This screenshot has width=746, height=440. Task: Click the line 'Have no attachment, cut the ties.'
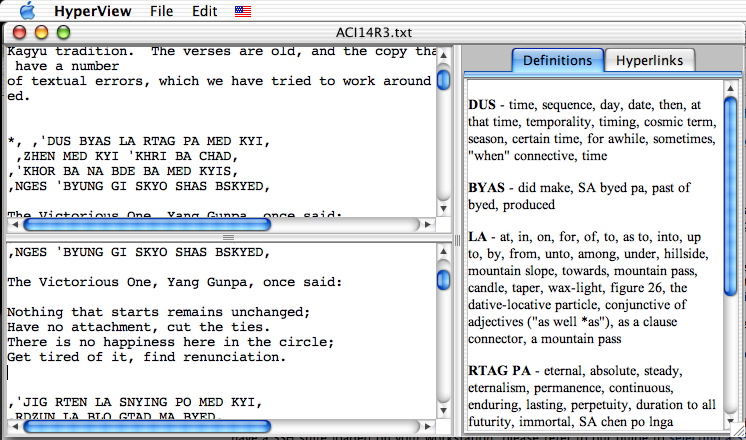138,327
